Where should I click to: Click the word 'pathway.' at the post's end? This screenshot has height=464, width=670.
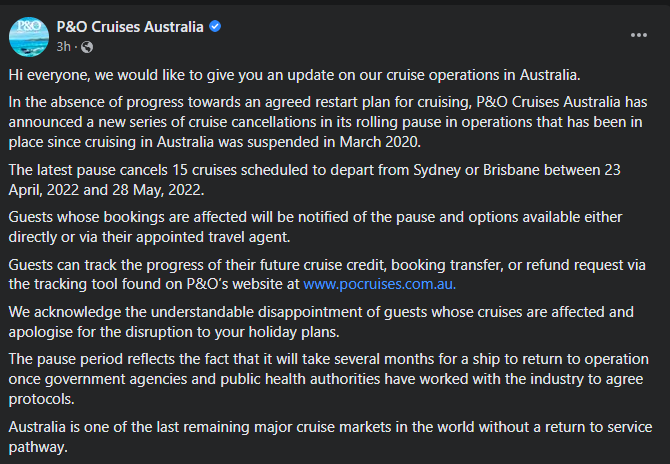[x=38, y=447]
